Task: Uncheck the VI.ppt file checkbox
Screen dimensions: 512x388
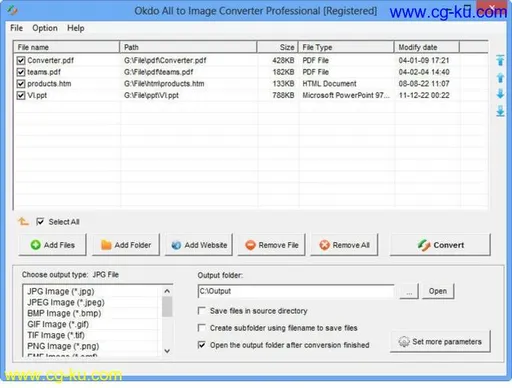Action: click(21, 95)
